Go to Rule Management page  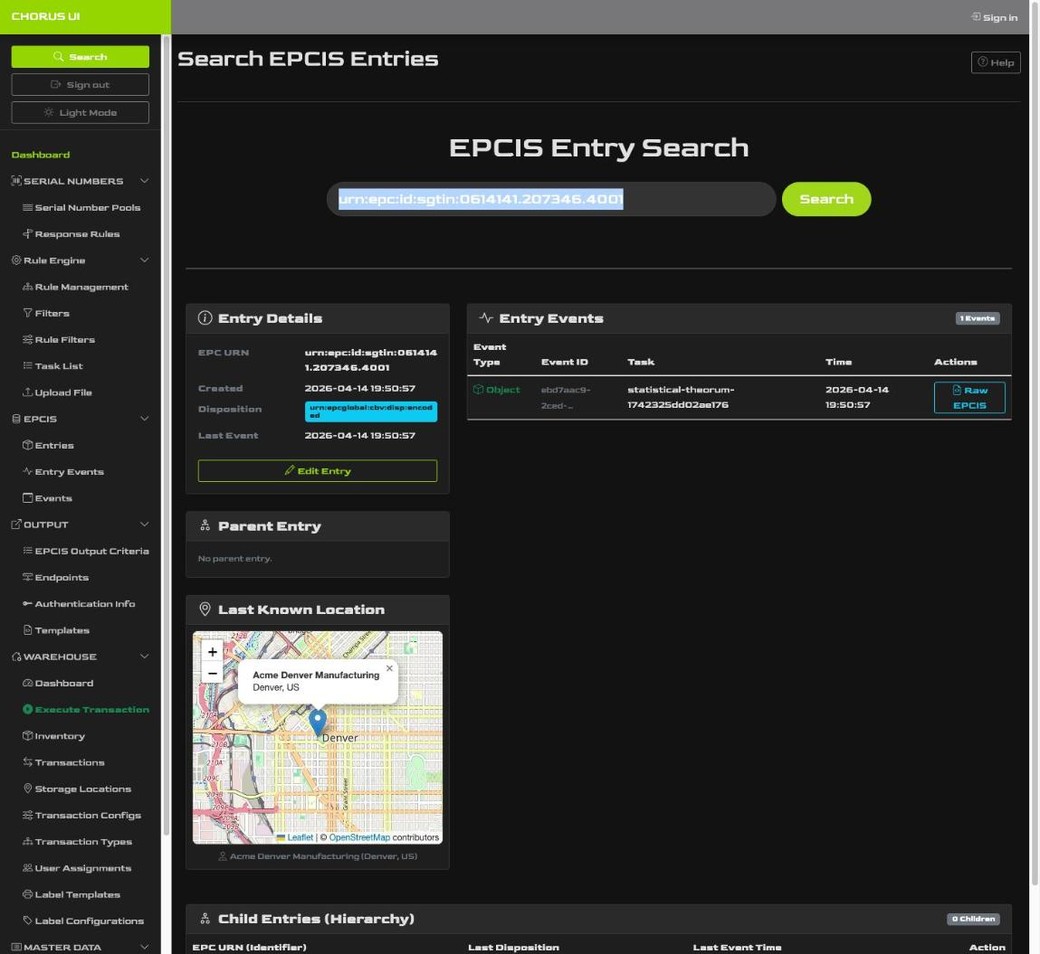pos(75,287)
